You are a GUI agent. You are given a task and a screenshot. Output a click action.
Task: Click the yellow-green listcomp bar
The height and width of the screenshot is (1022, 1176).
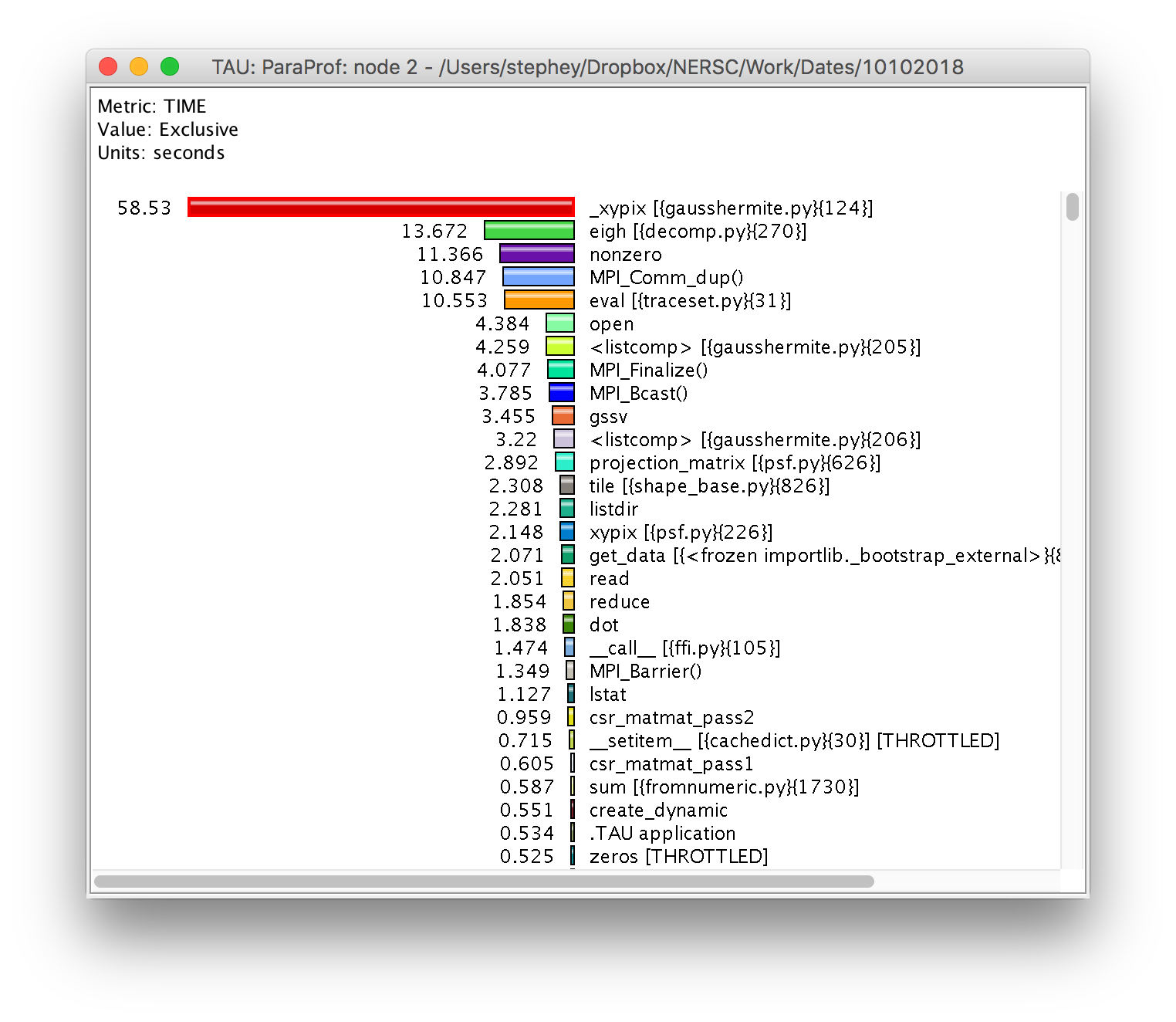[563, 347]
